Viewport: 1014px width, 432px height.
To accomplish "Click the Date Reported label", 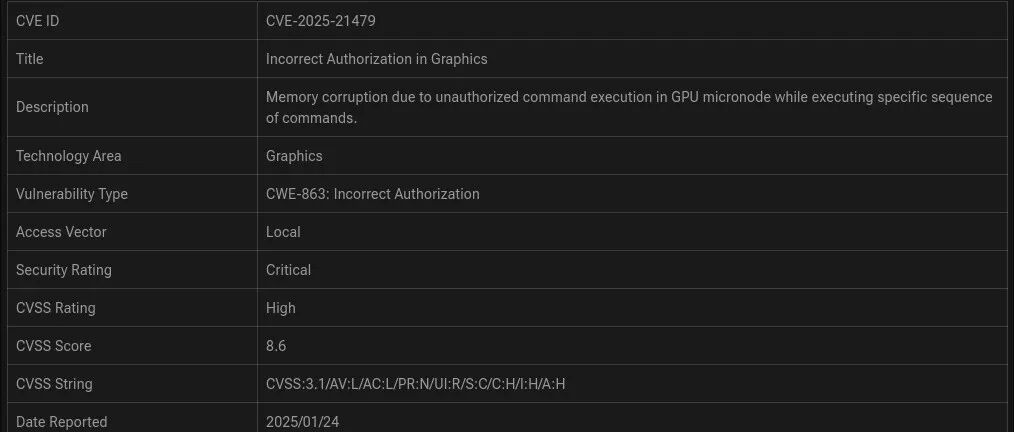I will [61, 422].
